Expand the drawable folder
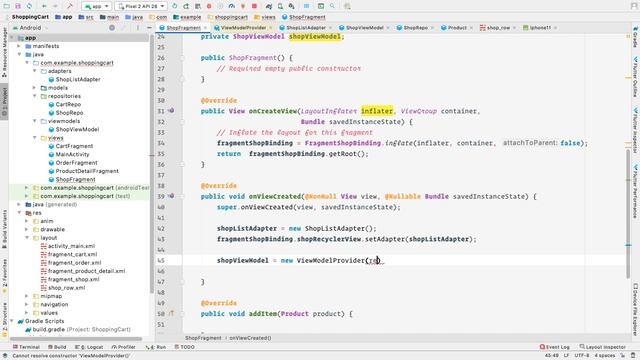 tap(27, 229)
